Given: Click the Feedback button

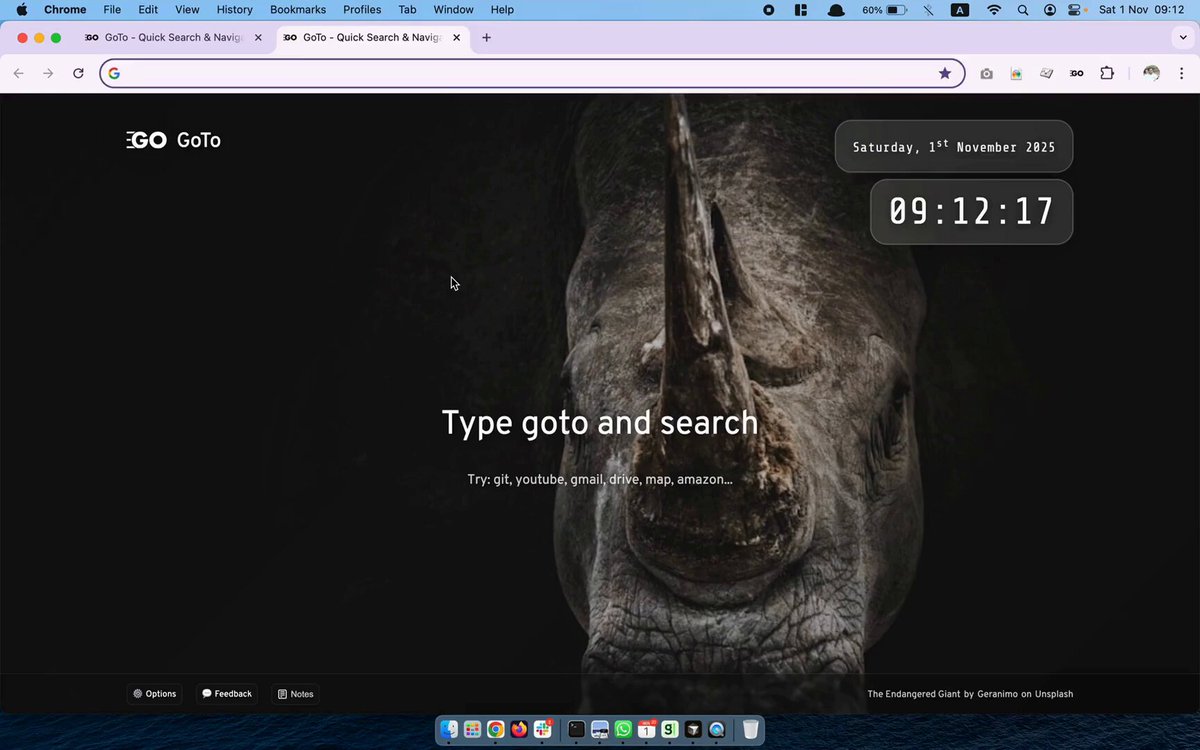Looking at the screenshot, I should click(x=227, y=694).
